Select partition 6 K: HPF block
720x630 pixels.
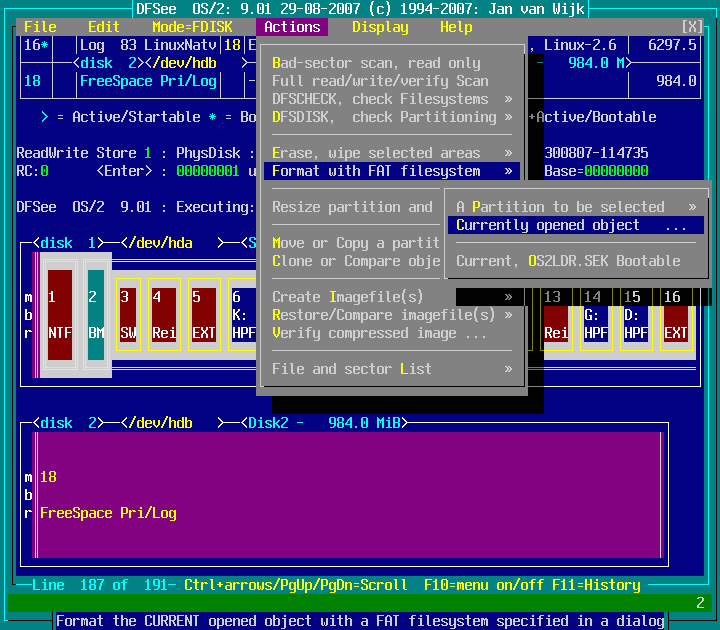tap(241, 314)
